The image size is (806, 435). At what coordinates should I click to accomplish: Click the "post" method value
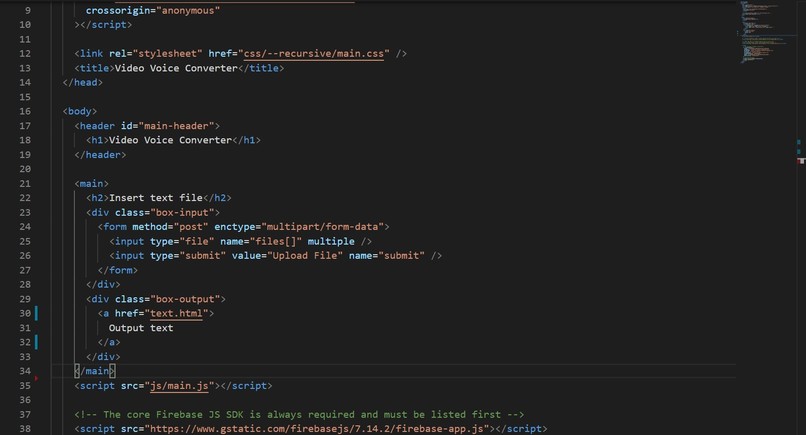[x=191, y=227]
